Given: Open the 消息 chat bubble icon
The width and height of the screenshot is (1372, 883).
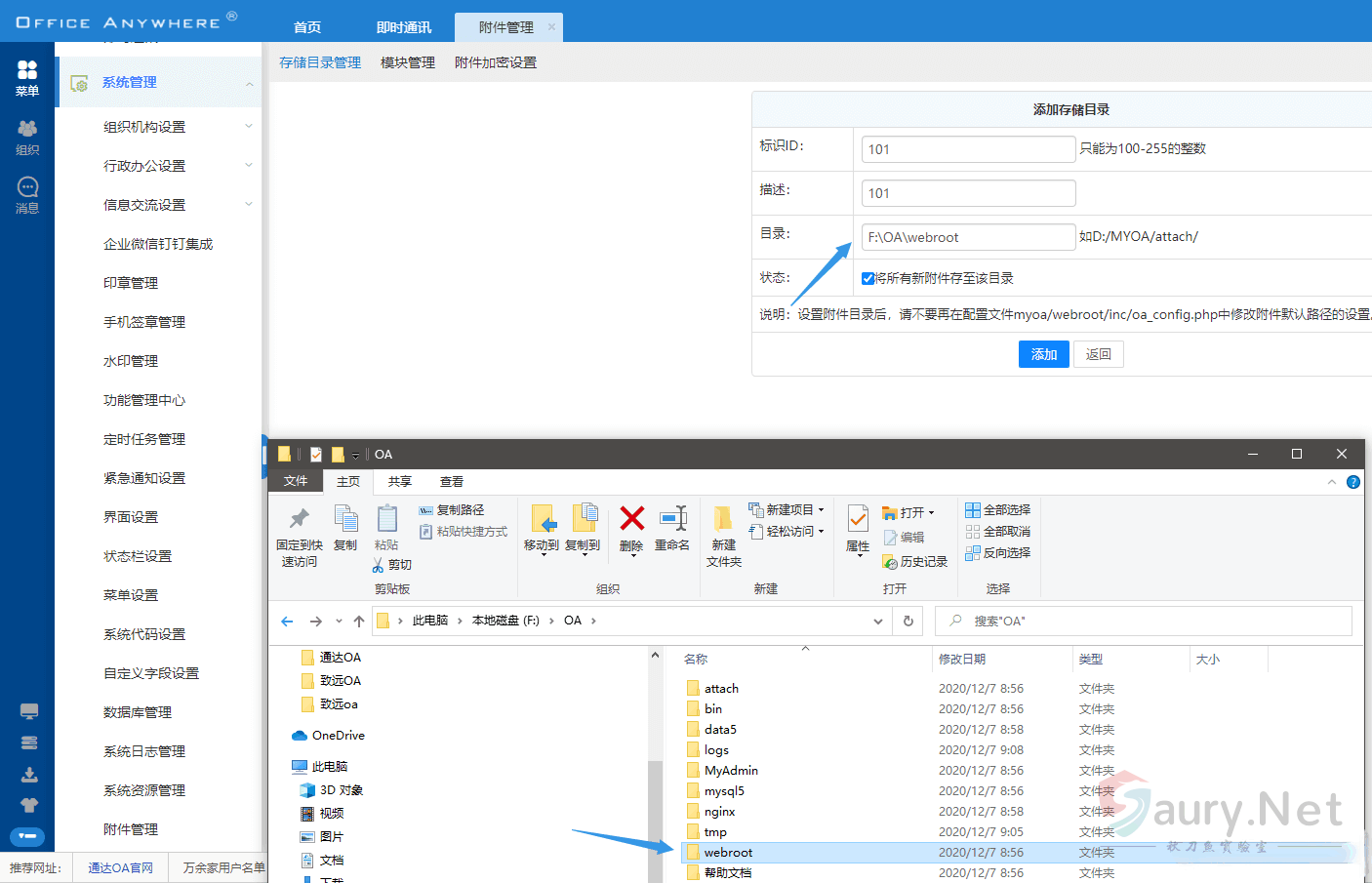Looking at the screenshot, I should (27, 187).
